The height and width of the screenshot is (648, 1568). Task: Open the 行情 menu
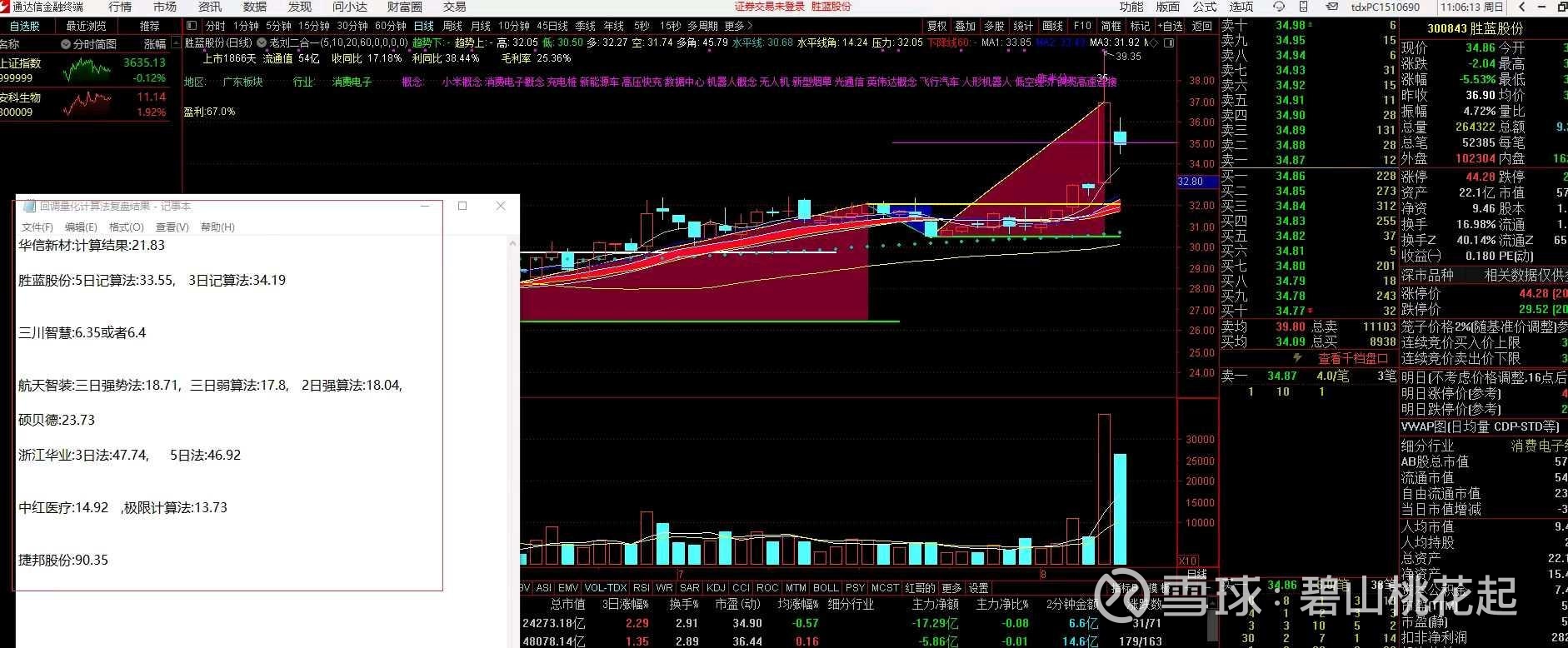(120, 7)
